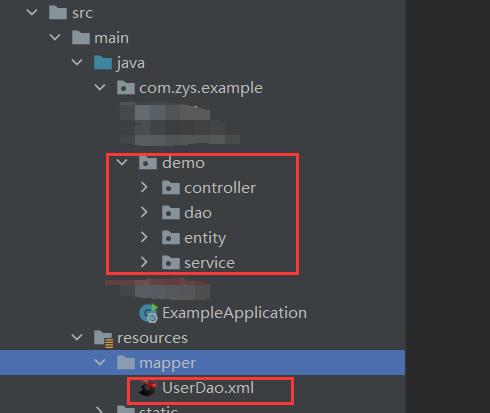Click the ExampleApplication Spring Boot class icon
Image resolution: width=490 pixels, height=413 pixels.
pos(149,313)
